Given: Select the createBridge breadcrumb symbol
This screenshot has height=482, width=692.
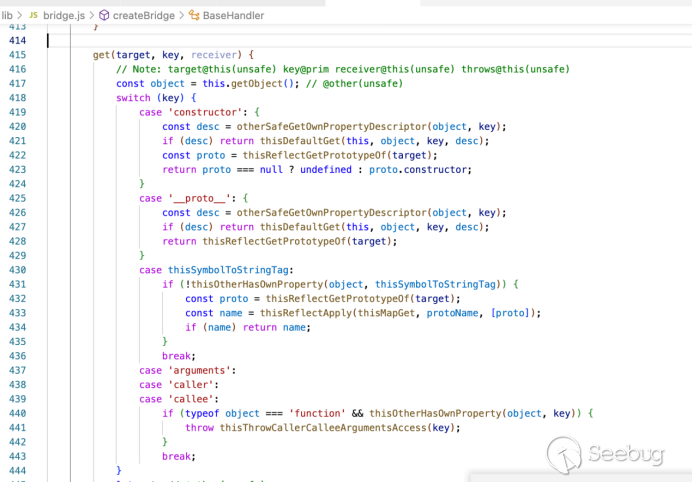Looking at the screenshot, I should [144, 15].
